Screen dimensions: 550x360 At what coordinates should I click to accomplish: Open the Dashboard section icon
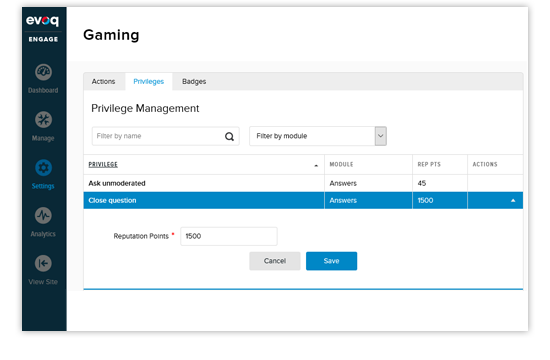tap(43, 72)
